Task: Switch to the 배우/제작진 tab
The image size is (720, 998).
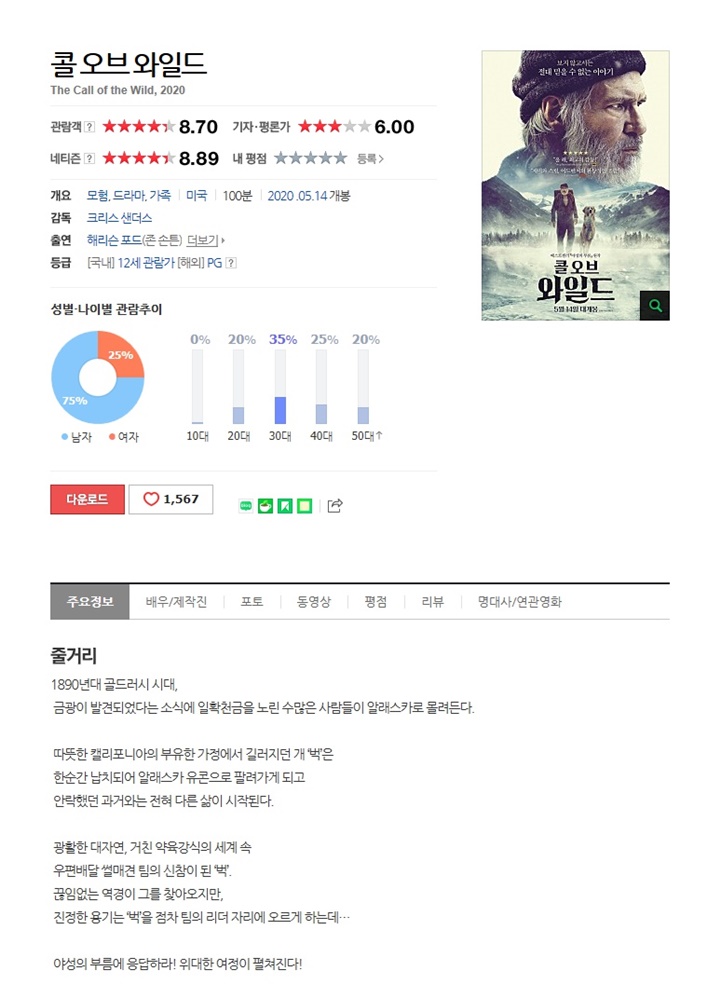Action: click(x=176, y=601)
